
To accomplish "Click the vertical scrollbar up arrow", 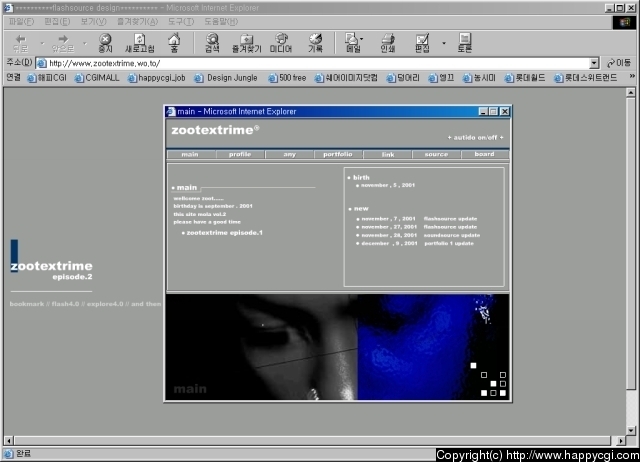I will click(x=631, y=93).
